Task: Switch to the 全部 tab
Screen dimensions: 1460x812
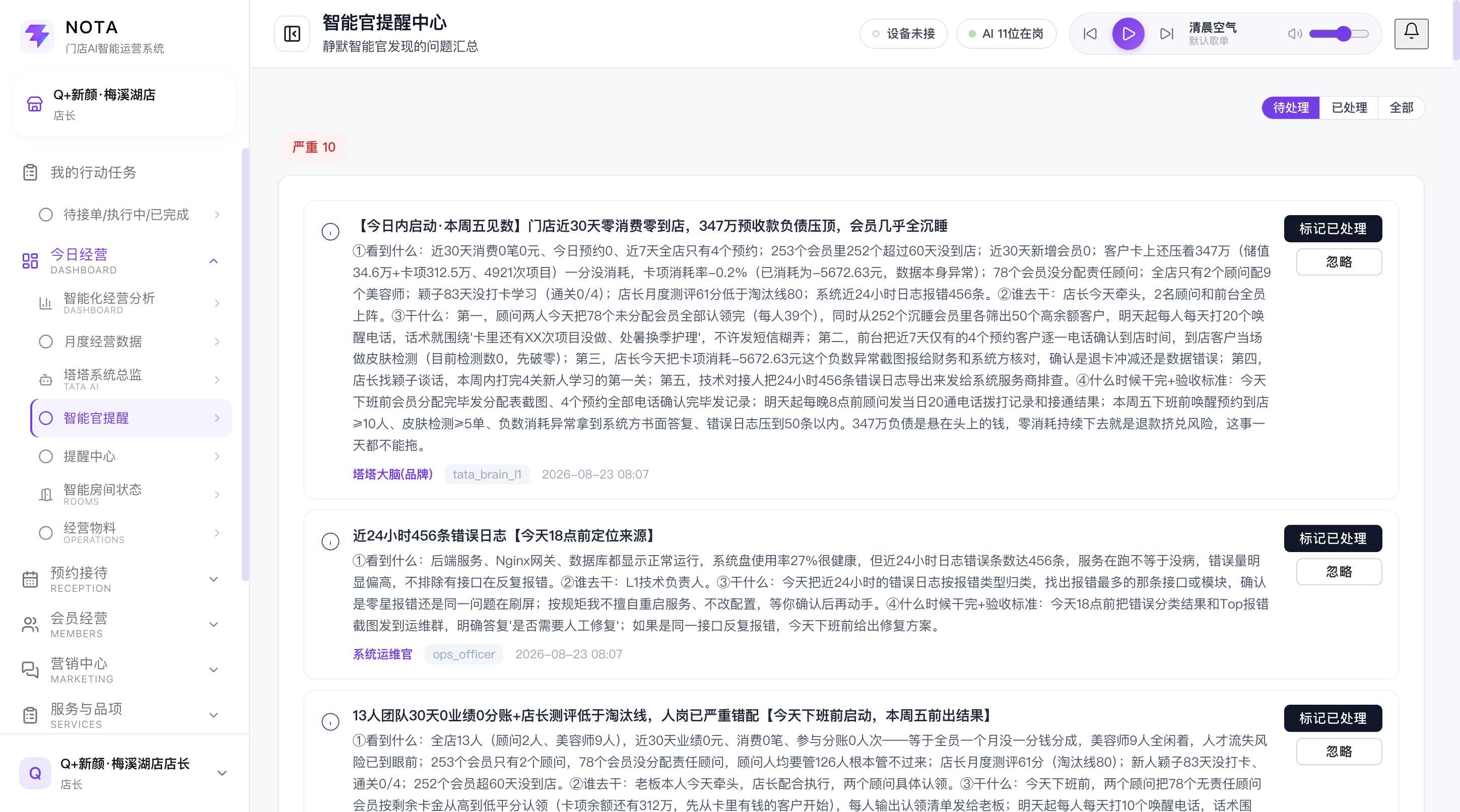Action: click(x=1401, y=108)
